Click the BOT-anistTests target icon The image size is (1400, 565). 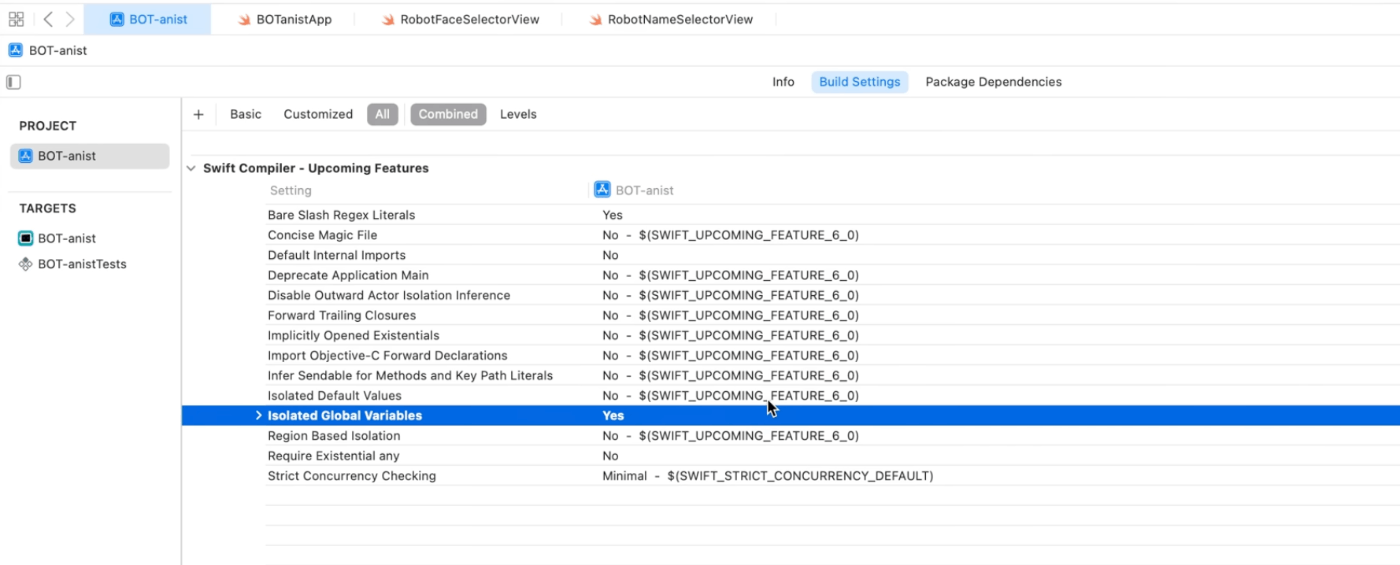click(26, 264)
